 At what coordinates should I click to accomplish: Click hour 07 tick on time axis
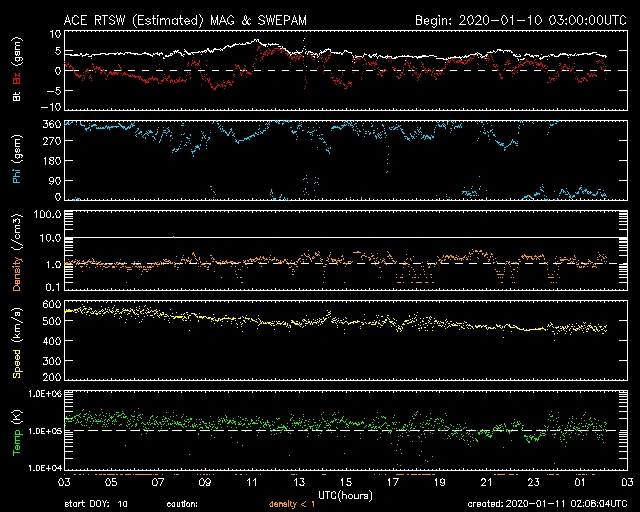(158, 482)
